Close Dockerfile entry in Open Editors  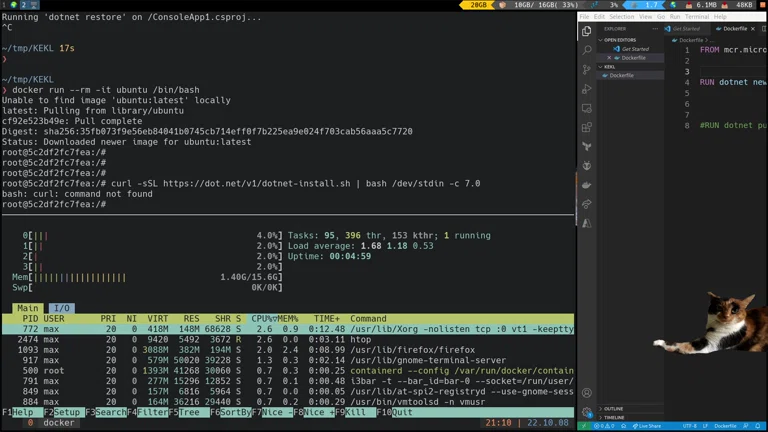coord(609,58)
